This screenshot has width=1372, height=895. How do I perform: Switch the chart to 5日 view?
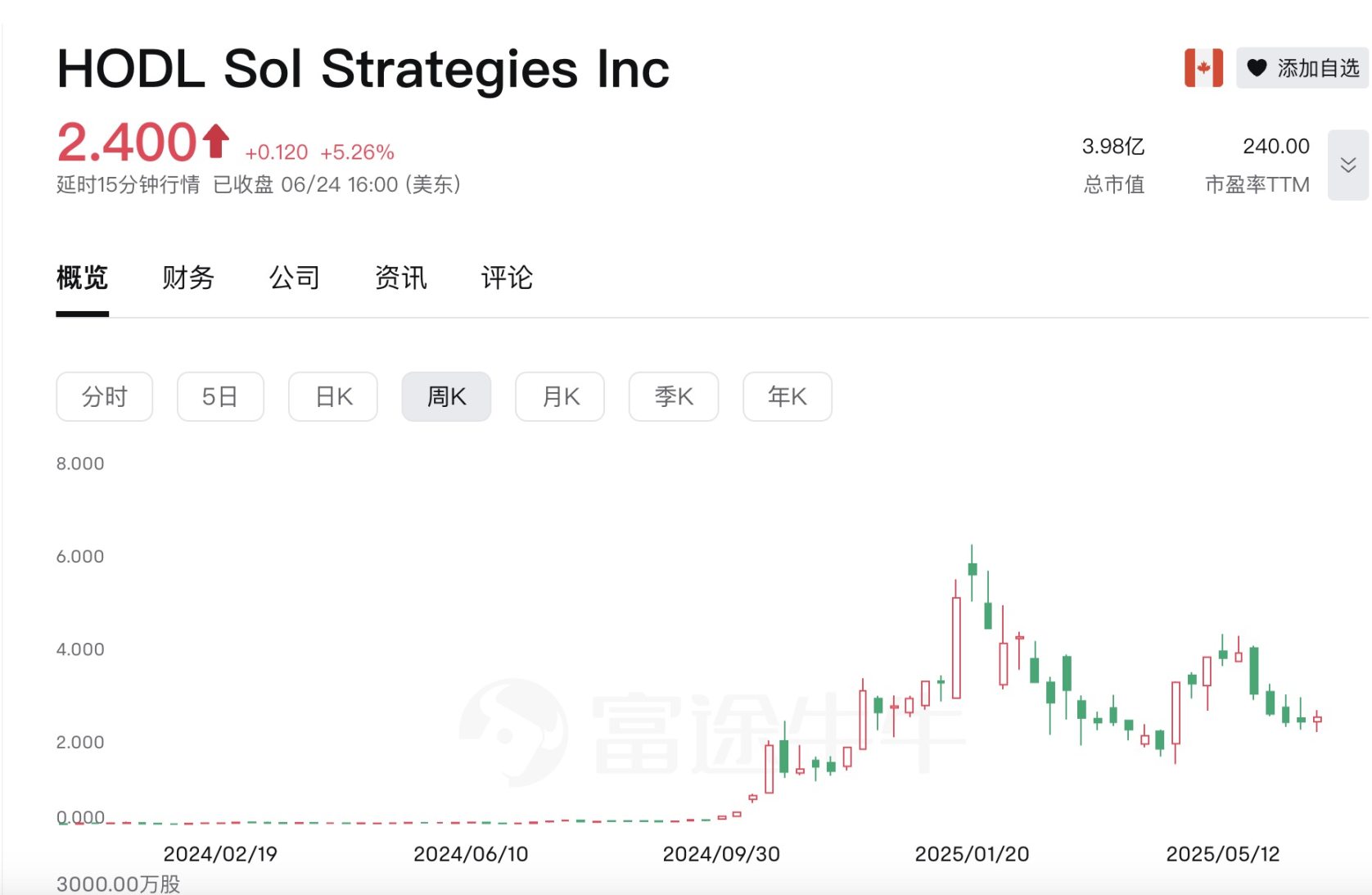pos(220,396)
